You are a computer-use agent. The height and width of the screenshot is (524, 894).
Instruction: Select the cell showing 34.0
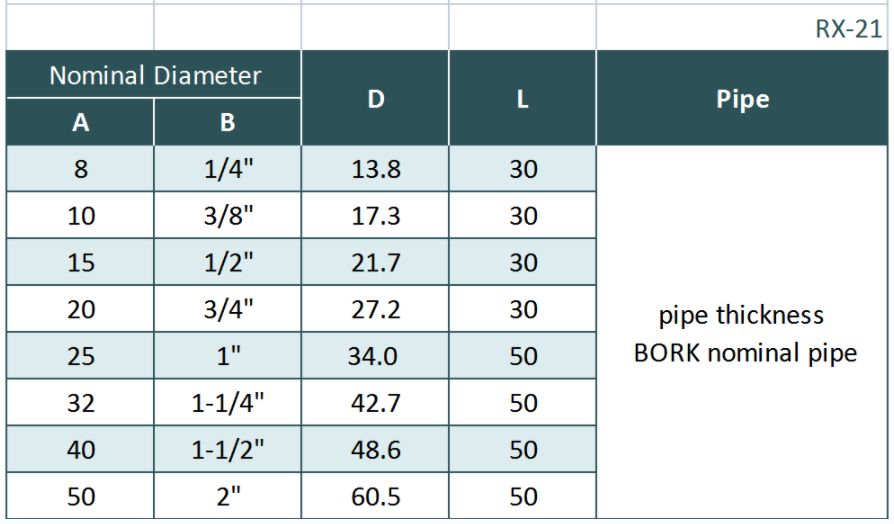tap(375, 357)
